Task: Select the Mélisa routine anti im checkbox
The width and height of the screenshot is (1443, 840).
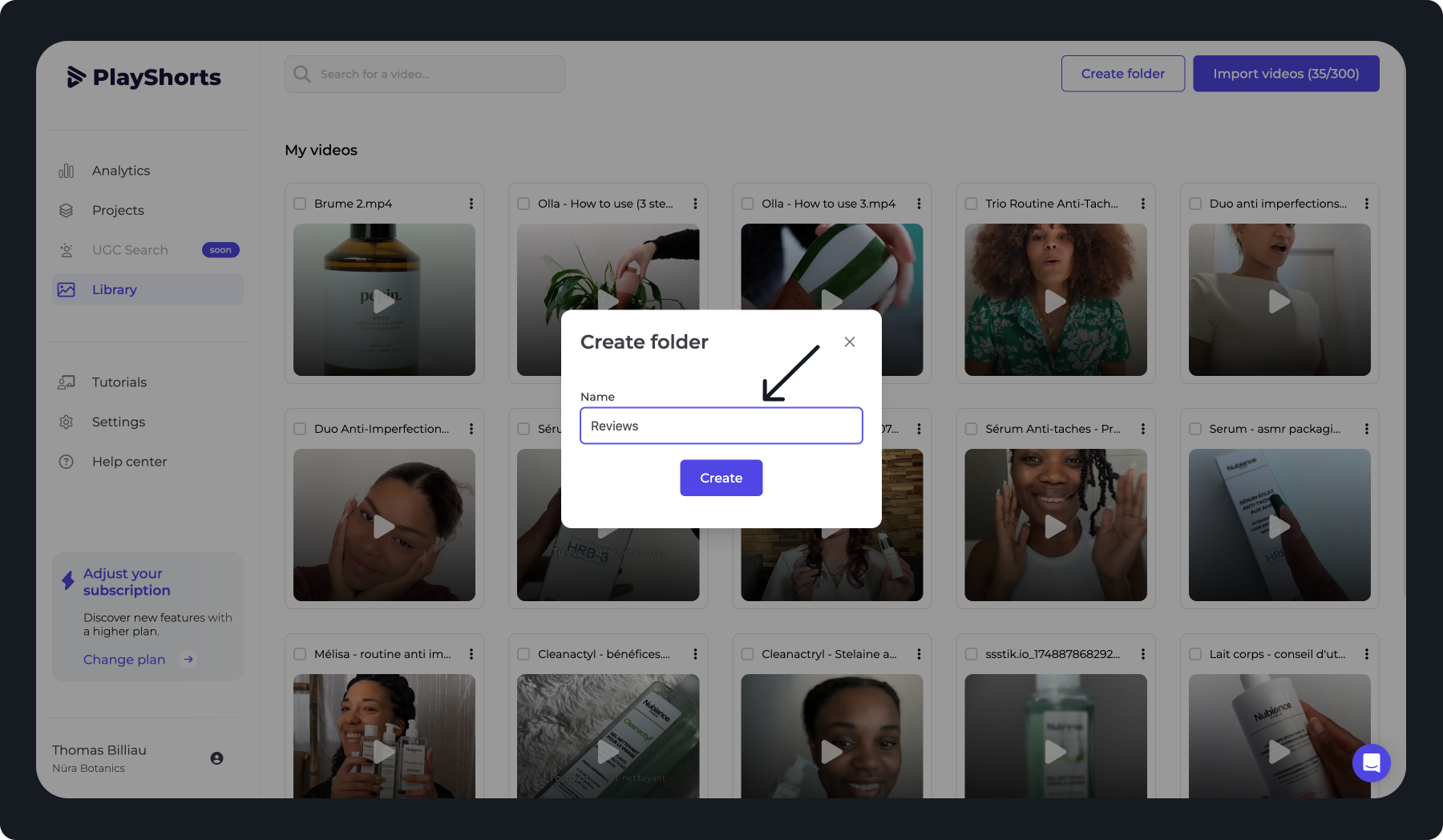Action: [x=300, y=654]
